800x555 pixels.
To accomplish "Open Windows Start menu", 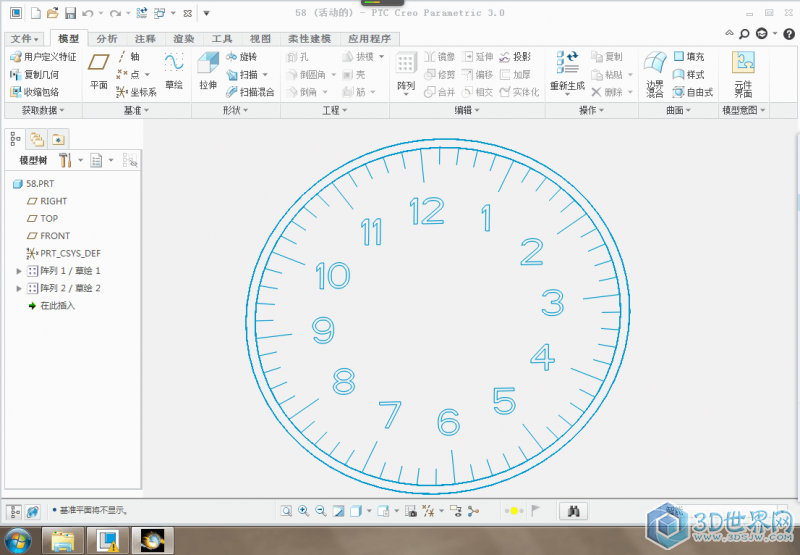I will pyautogui.click(x=18, y=541).
